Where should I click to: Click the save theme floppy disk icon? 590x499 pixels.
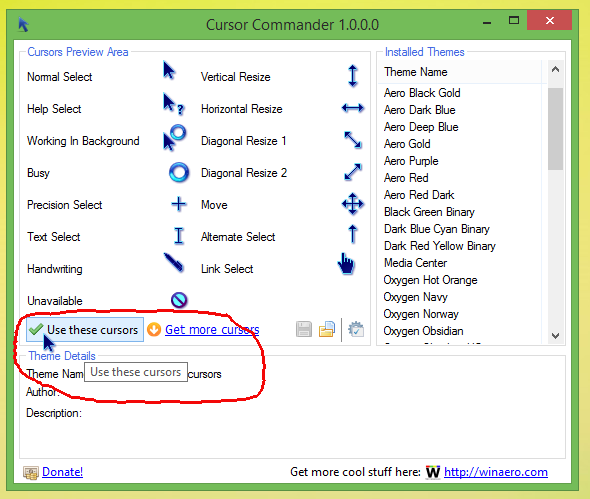(304, 329)
